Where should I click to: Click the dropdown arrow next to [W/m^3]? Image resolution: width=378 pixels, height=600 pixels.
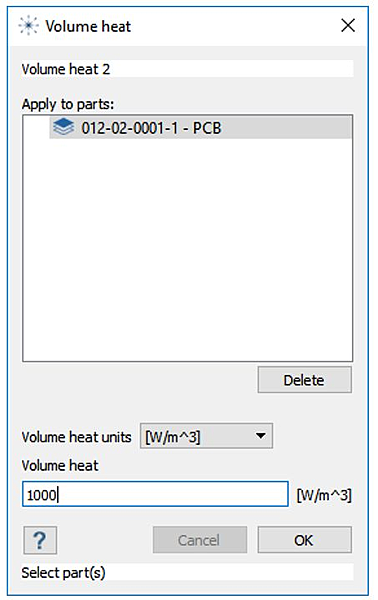261,436
